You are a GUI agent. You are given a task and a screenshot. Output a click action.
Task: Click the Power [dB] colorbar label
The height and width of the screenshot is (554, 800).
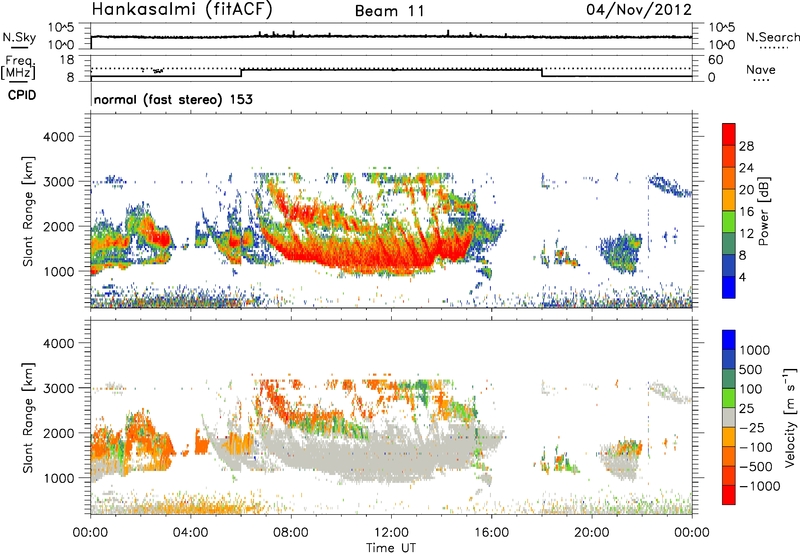click(x=763, y=211)
